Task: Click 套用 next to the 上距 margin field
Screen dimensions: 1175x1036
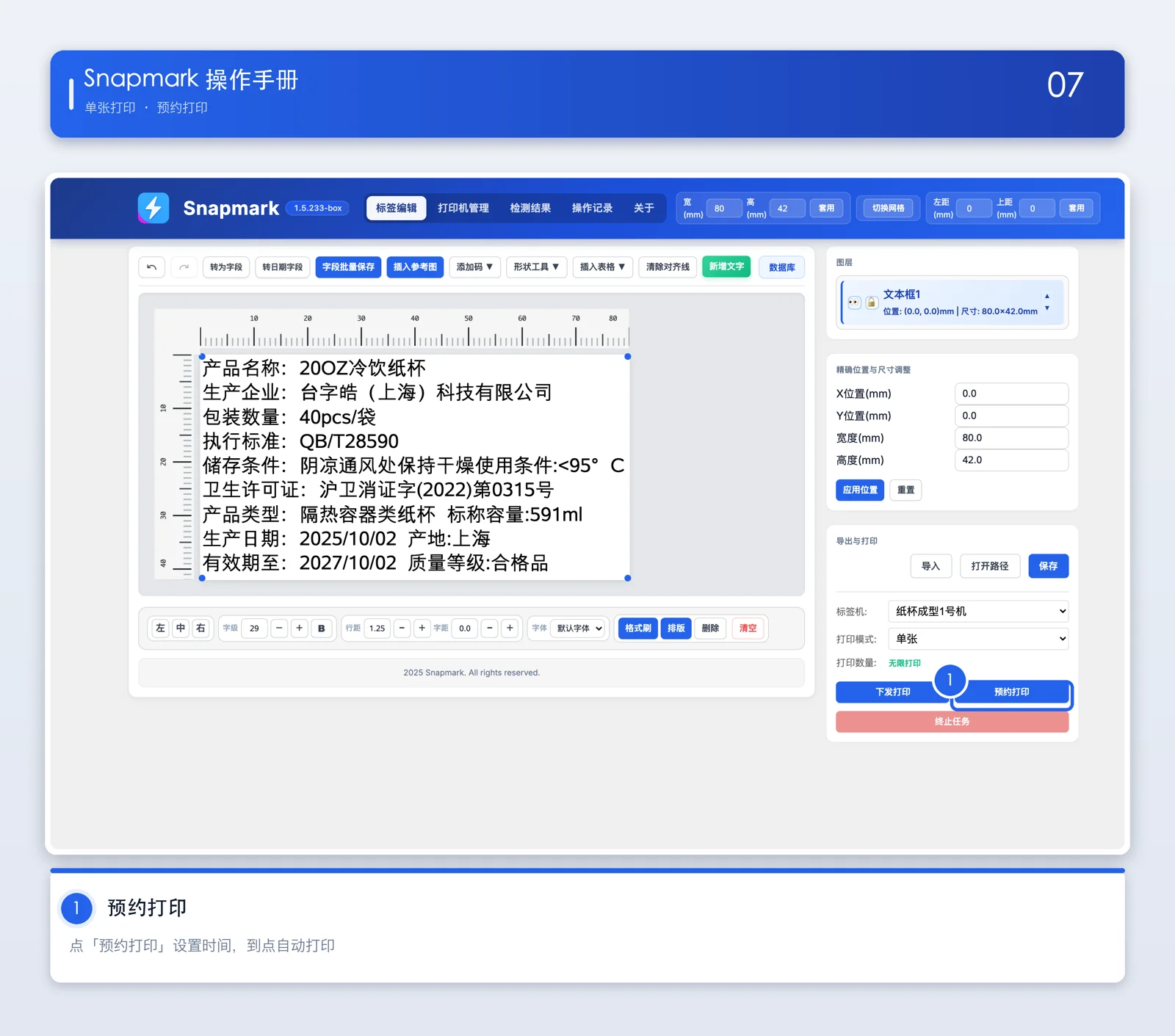Action: [1076, 209]
